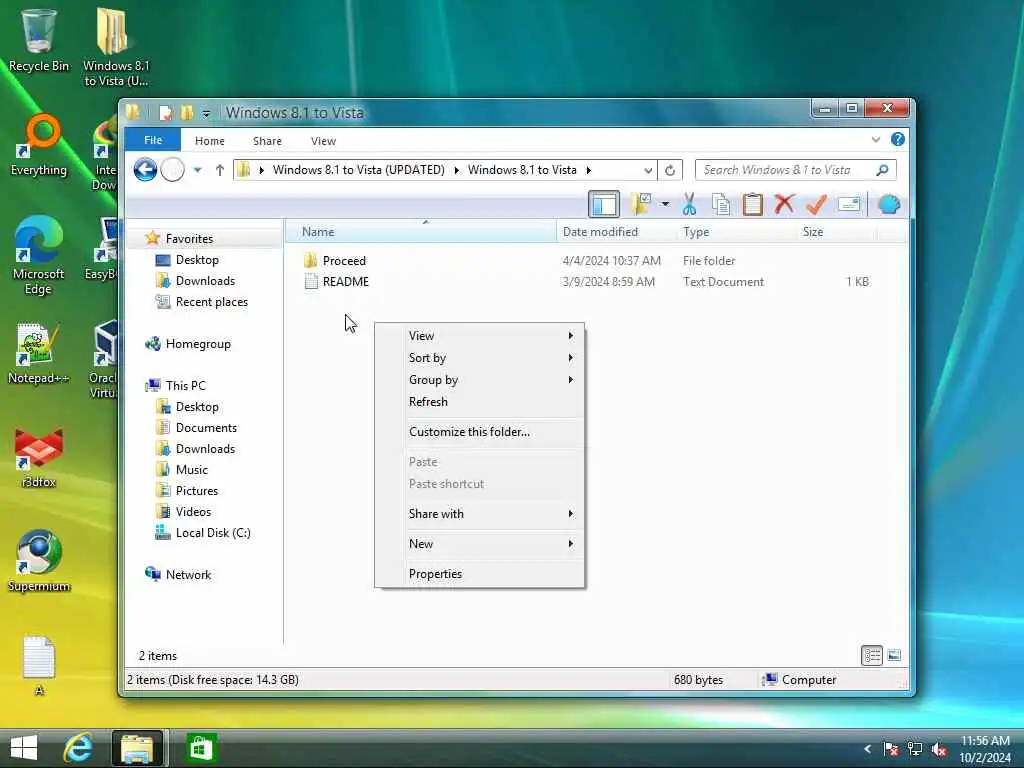Viewport: 1024px width, 768px height.
Task: Open folder options dropdown arrow in toolbar
Action: click(665, 204)
